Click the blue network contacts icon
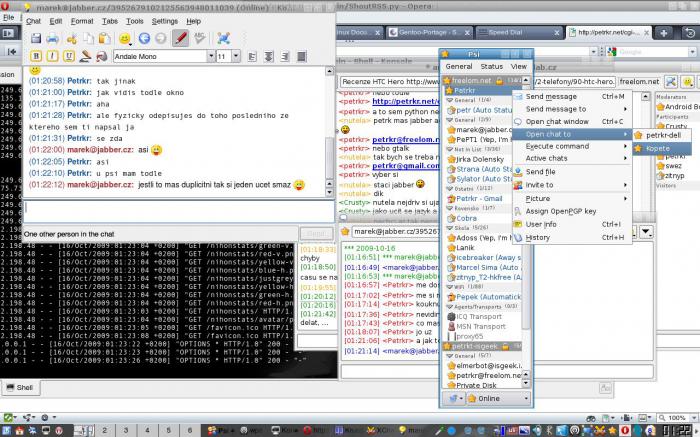 (x=223, y=38)
